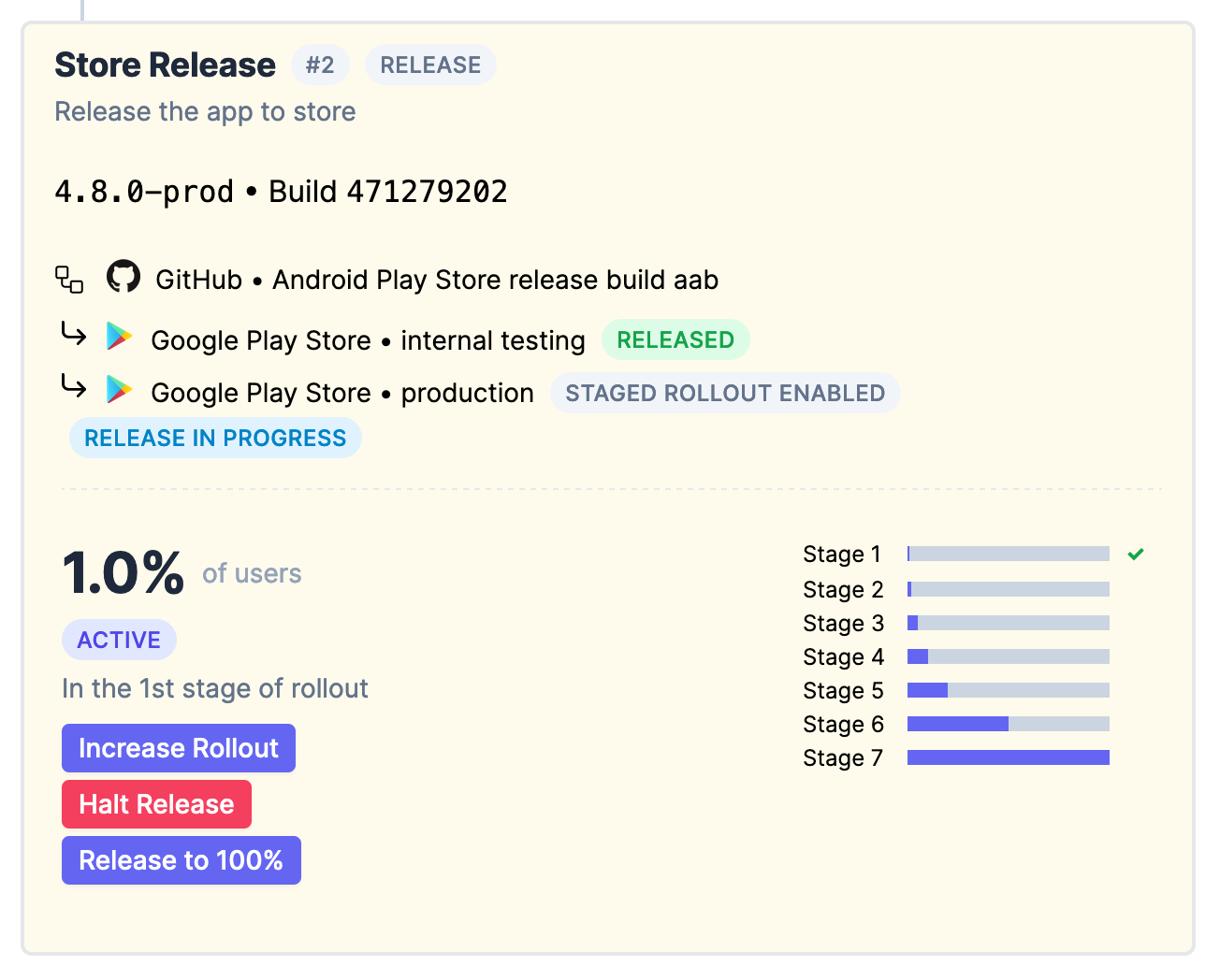Click the GitHub logo icon
This screenshot has height=980, width=1220.
pos(123,278)
